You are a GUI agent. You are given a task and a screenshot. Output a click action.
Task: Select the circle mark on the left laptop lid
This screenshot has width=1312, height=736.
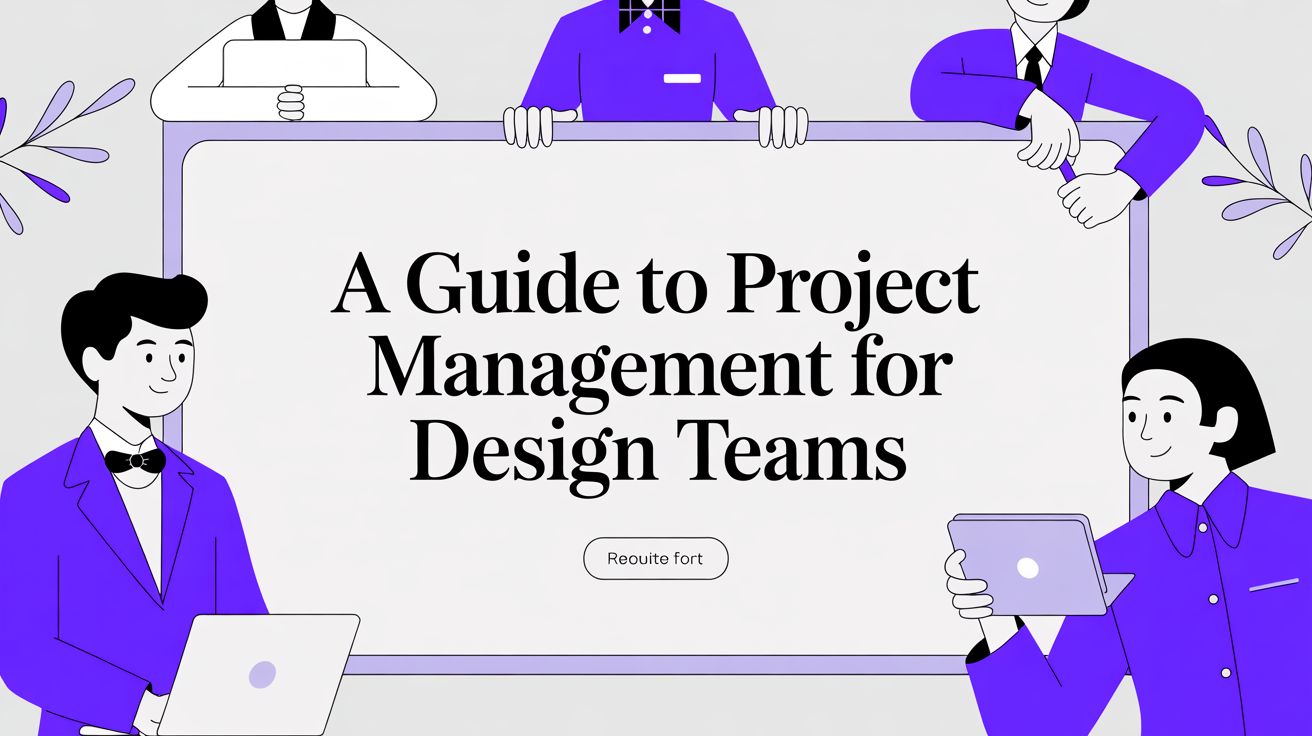click(262, 674)
